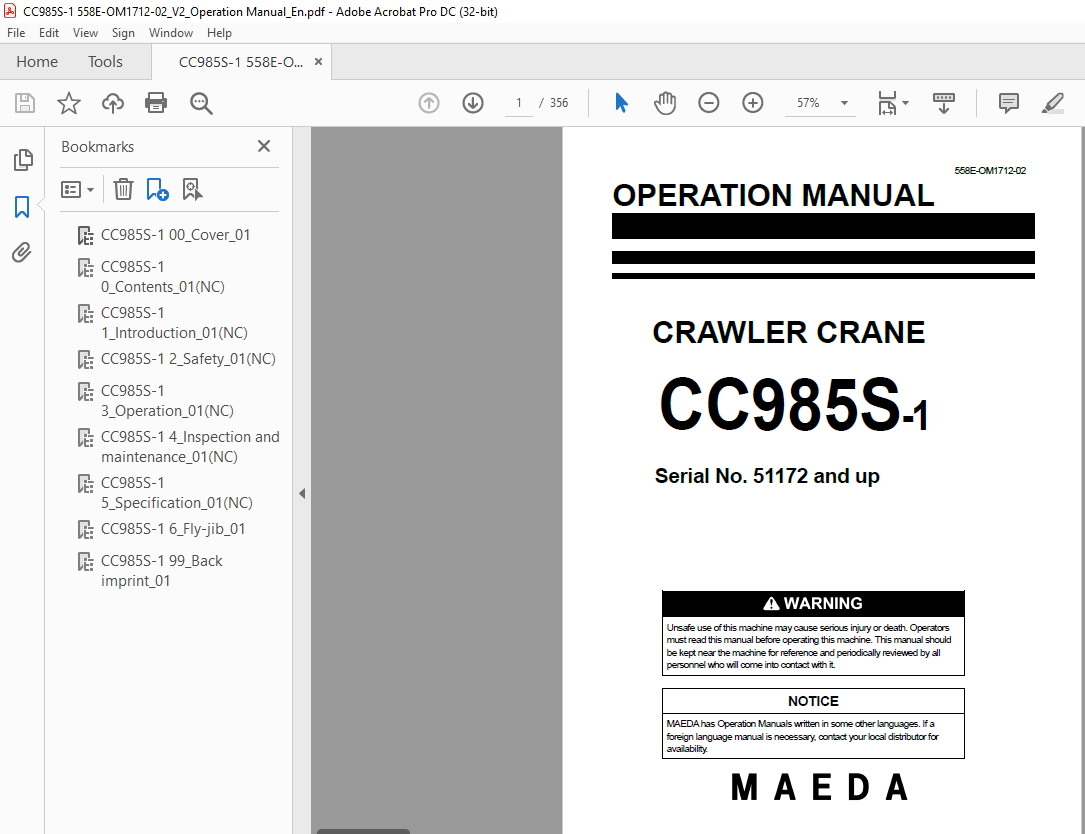Open the Window menu

(x=171, y=33)
